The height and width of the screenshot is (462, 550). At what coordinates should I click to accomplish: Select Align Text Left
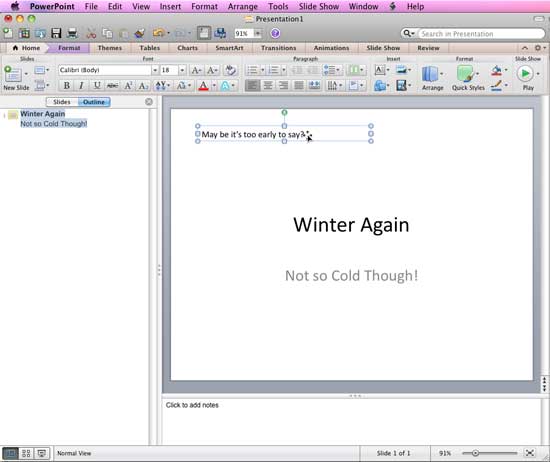coord(253,85)
